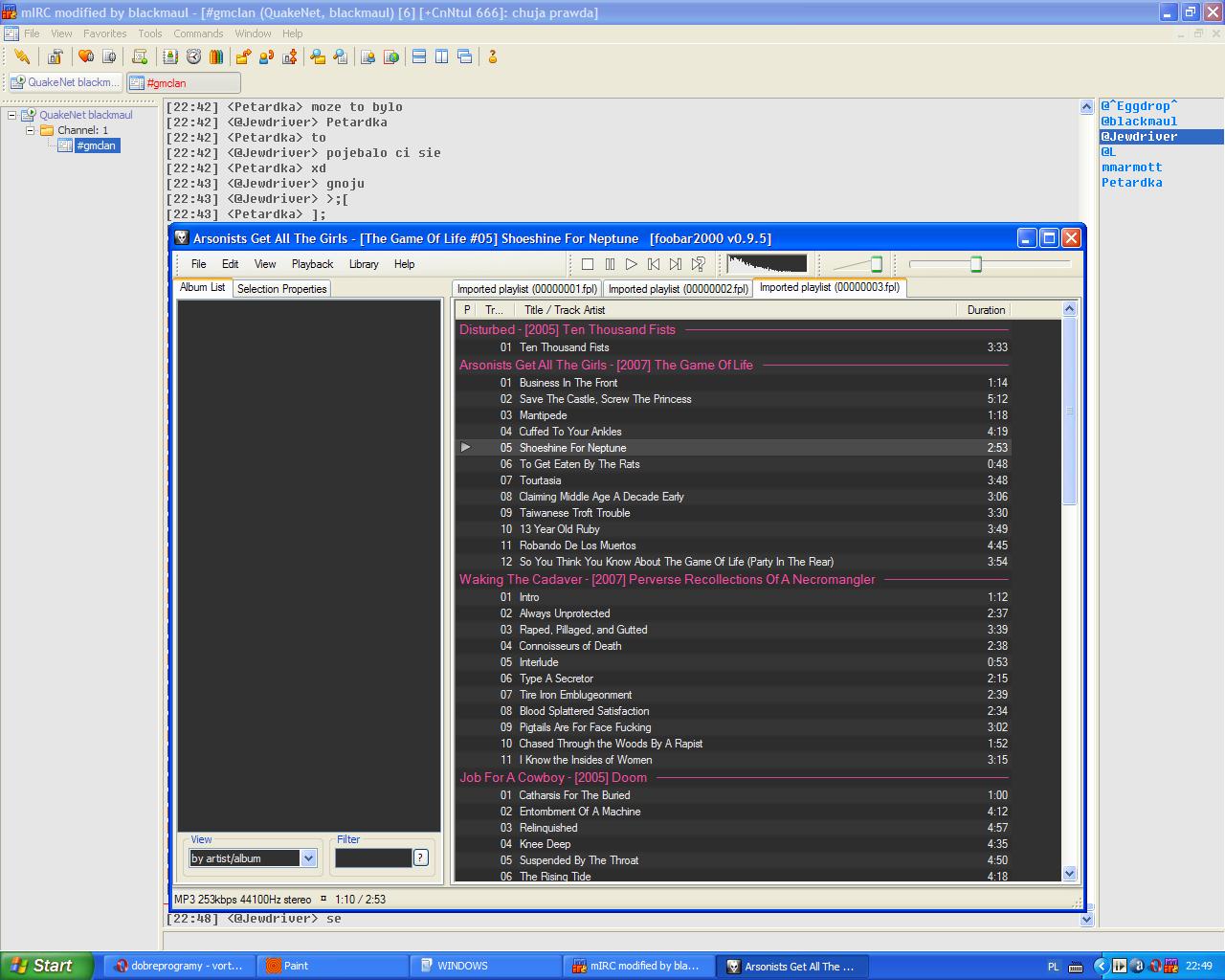Viewport: 1225px width, 980px height.
Task: Click the mIRC colored books icon
Action: click(216, 56)
